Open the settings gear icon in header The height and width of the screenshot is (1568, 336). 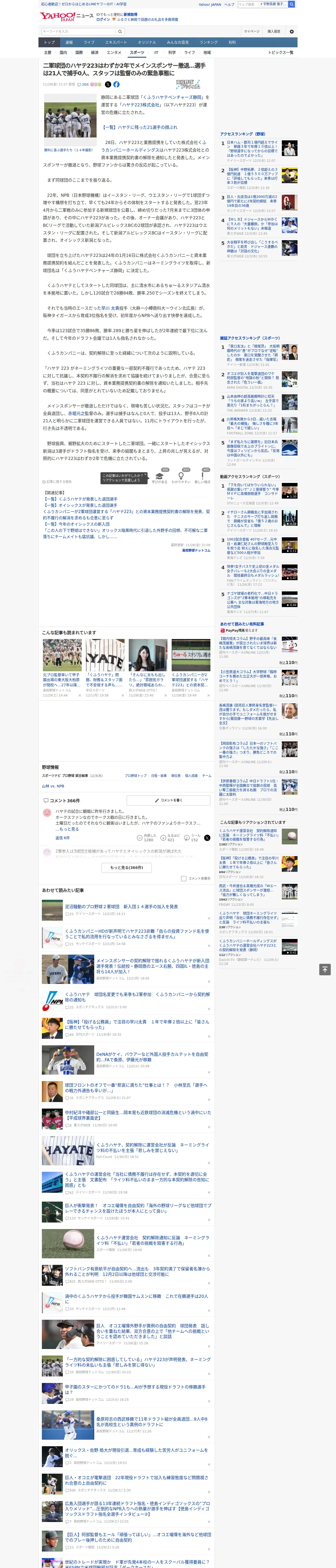(x=292, y=31)
